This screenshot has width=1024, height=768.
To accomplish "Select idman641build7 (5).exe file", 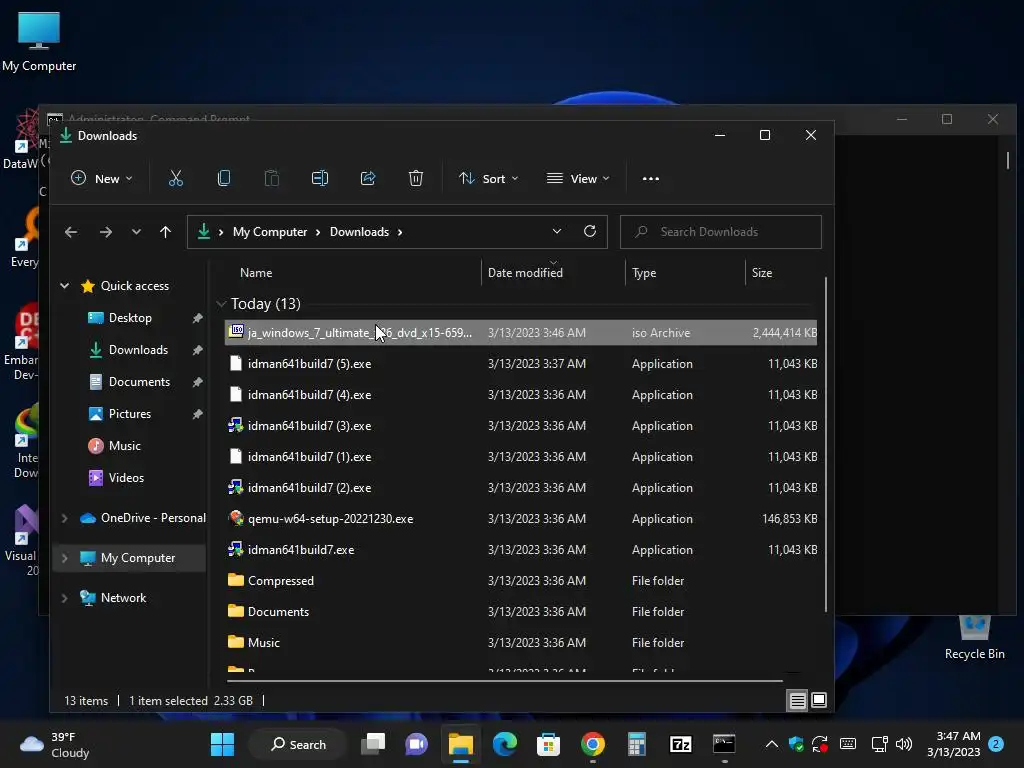I will (520, 364).
